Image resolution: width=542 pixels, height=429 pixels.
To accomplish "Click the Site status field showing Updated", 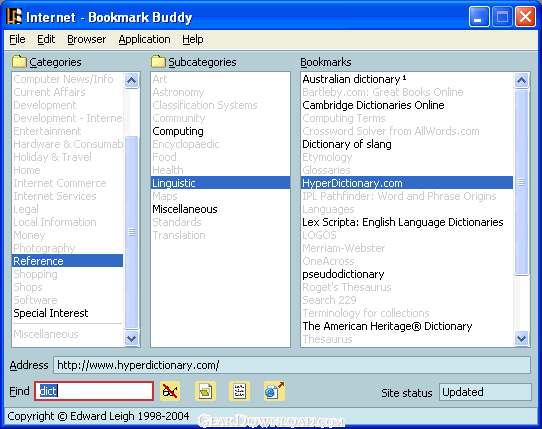I will point(485,392).
